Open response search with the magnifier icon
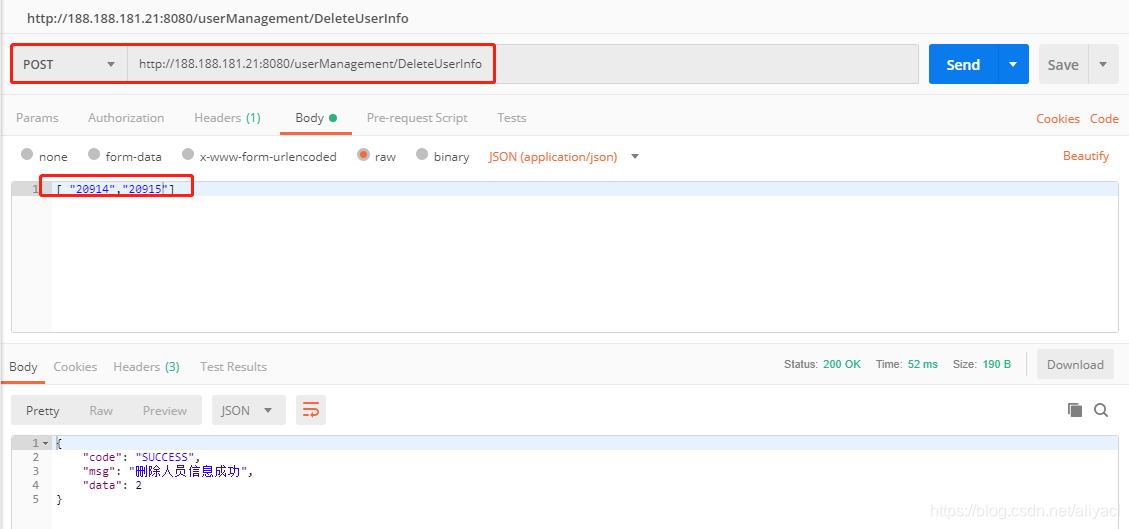 [1101, 410]
